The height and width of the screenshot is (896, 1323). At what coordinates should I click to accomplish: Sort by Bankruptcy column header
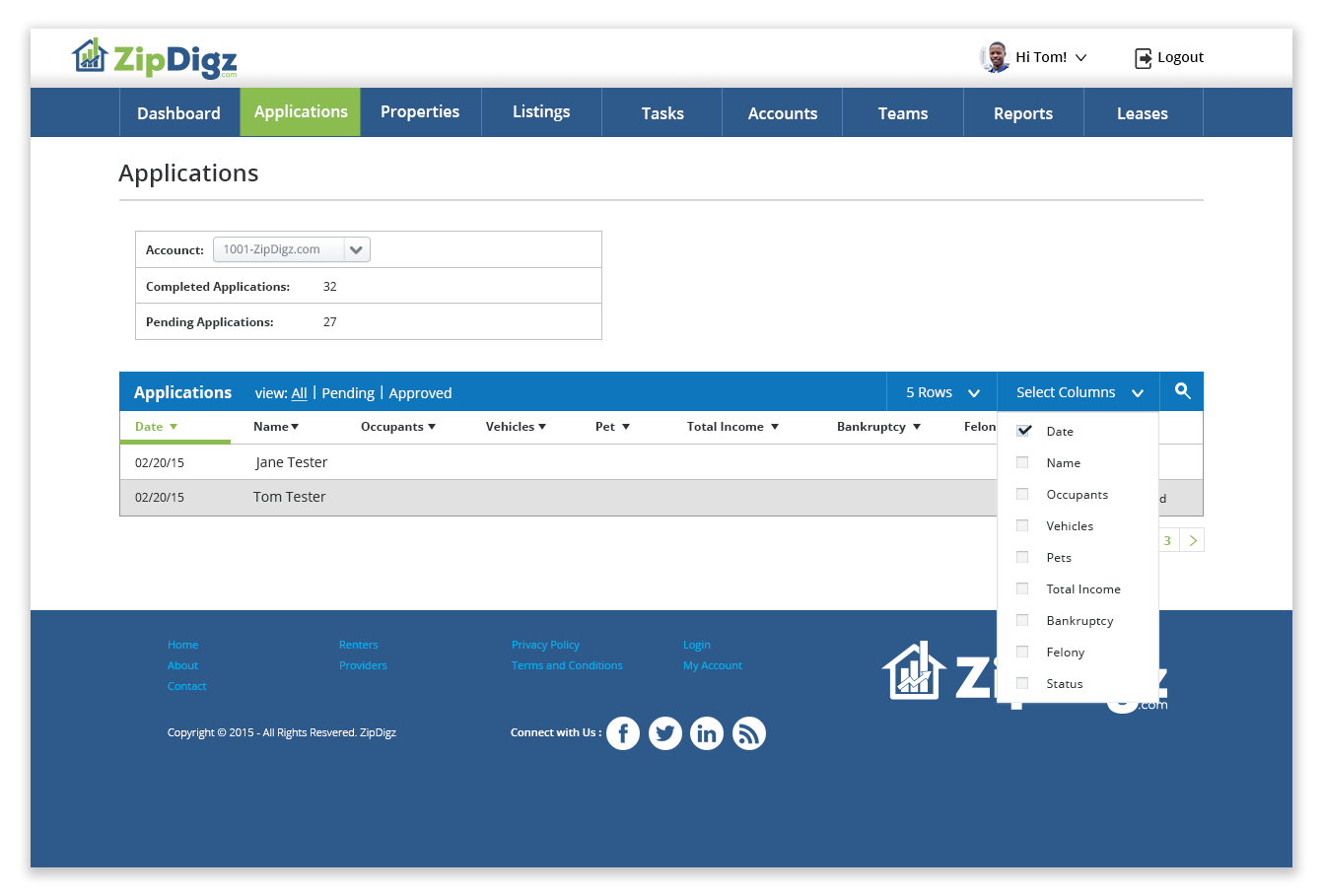click(x=878, y=427)
